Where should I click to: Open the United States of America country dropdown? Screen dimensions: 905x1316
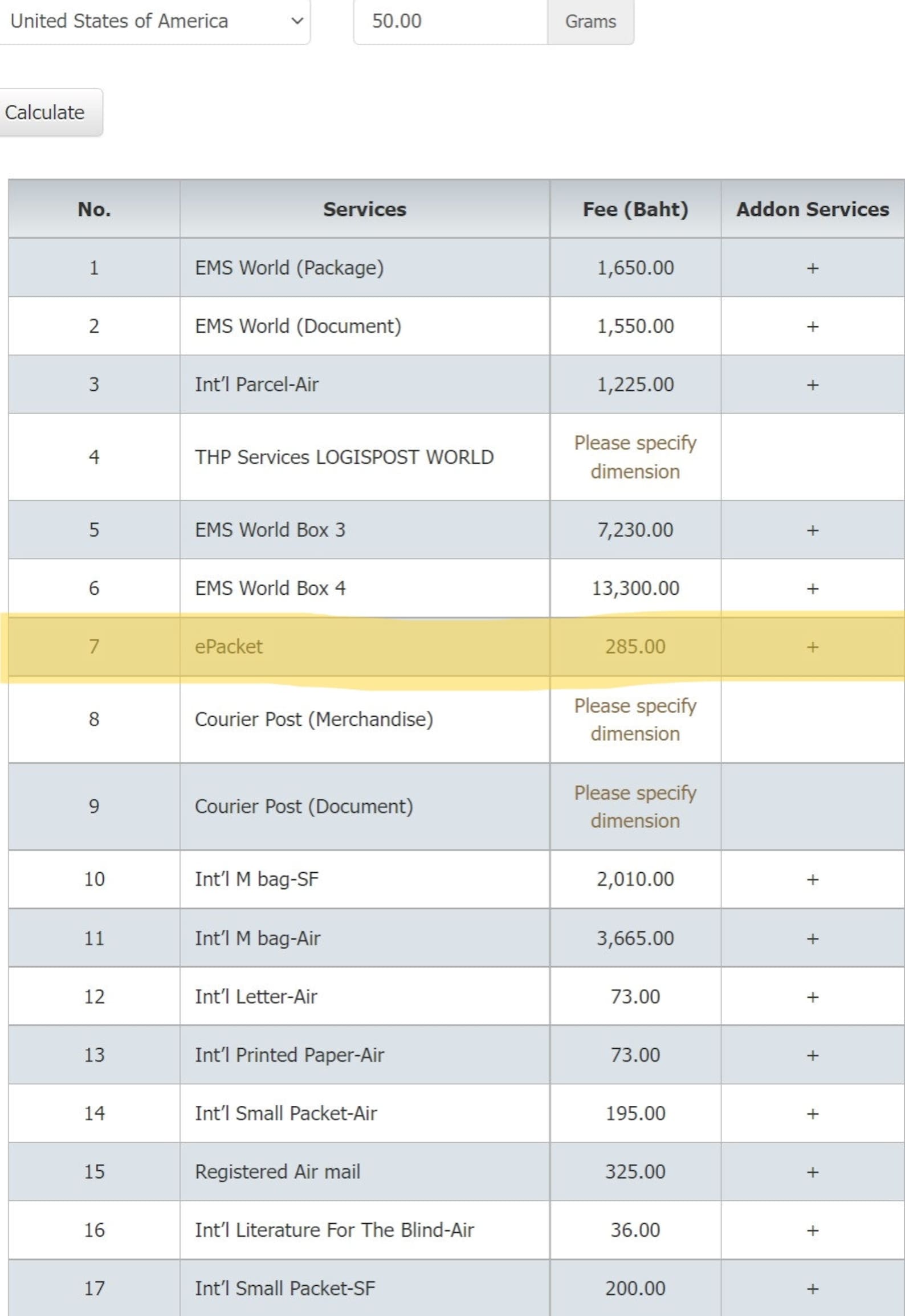coord(154,22)
